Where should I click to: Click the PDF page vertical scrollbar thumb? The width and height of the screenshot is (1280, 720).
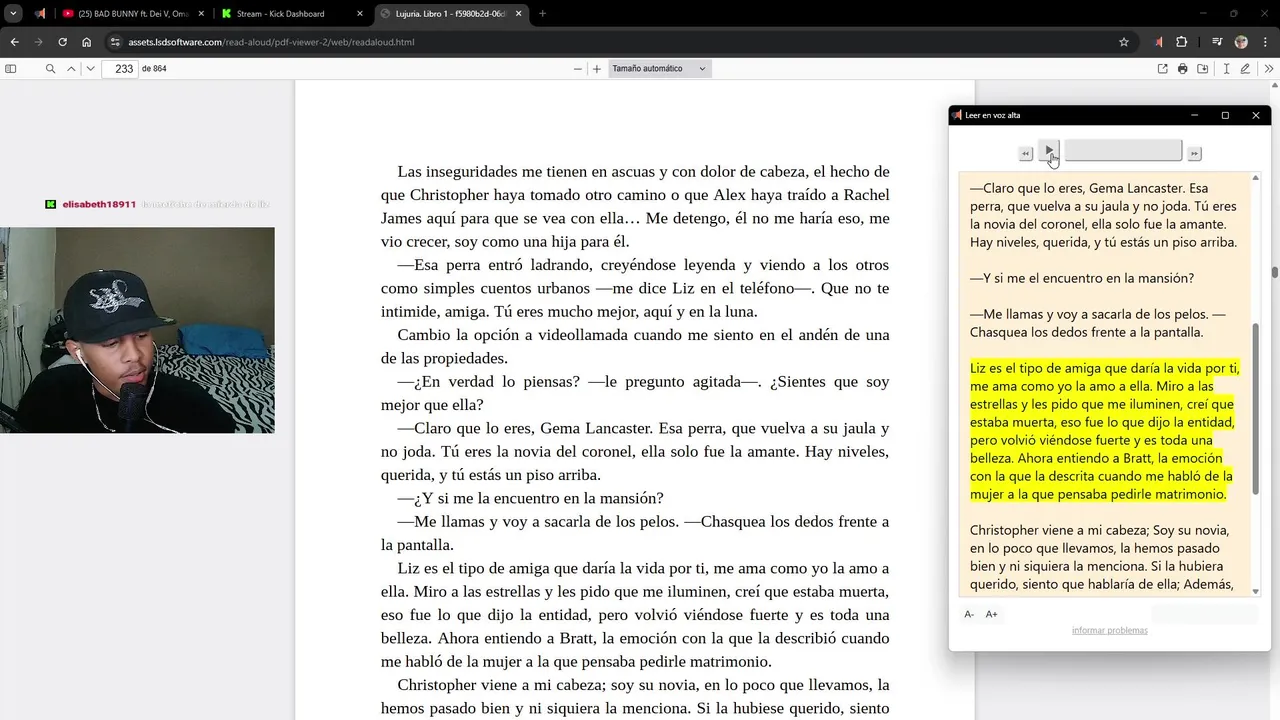[1275, 272]
